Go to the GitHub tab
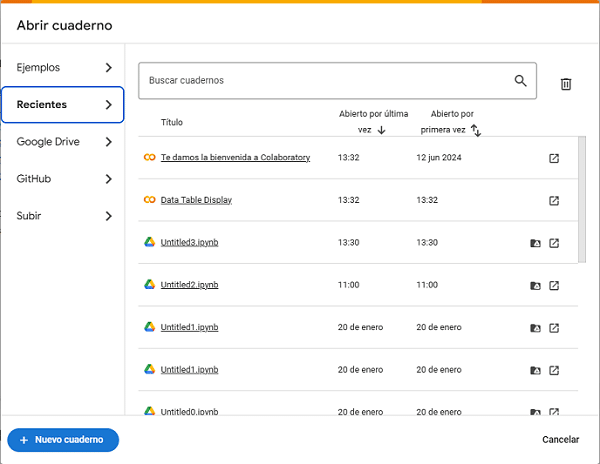The height and width of the screenshot is (464, 600). (63, 179)
